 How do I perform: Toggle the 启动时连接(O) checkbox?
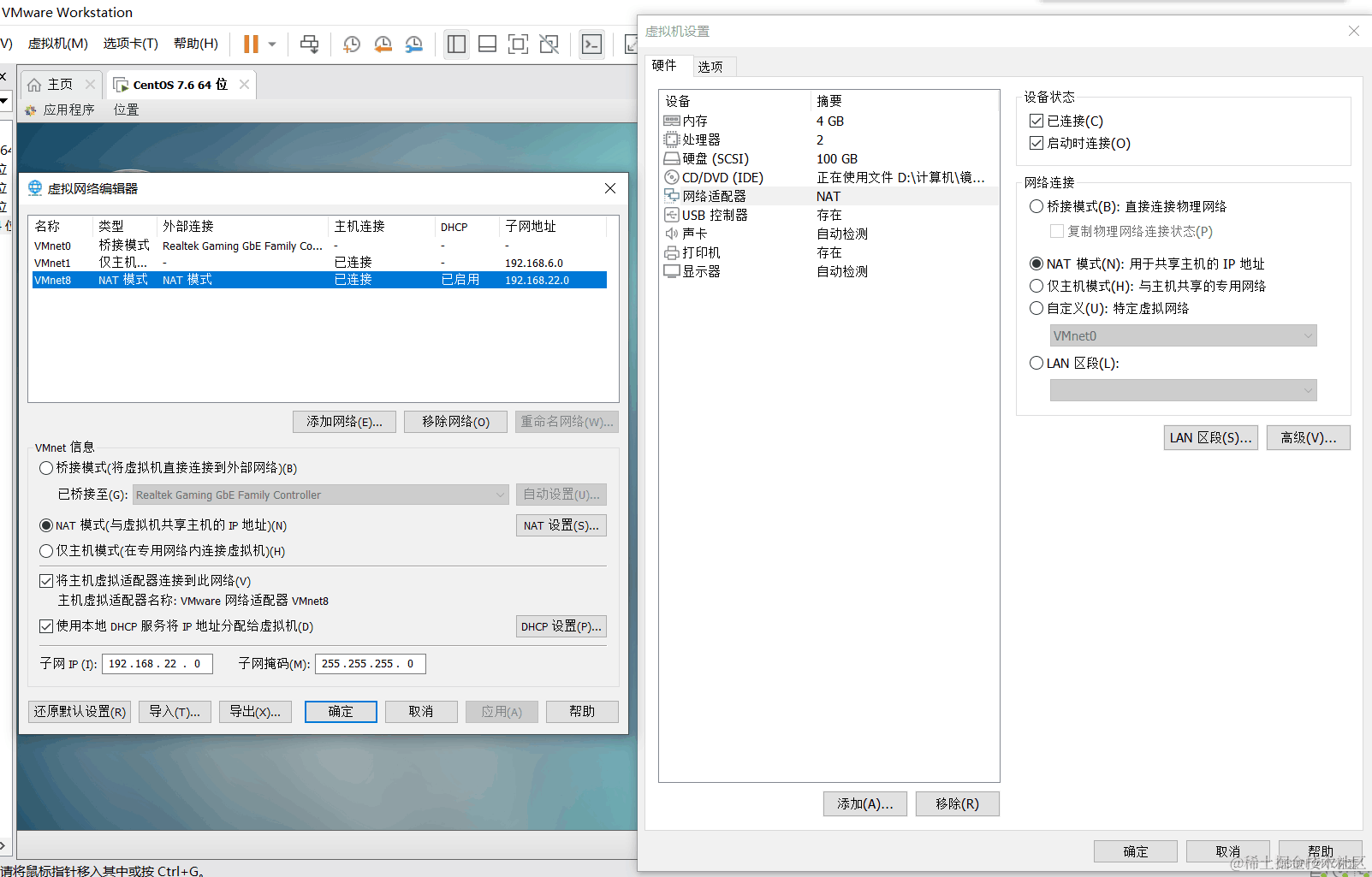(1036, 143)
